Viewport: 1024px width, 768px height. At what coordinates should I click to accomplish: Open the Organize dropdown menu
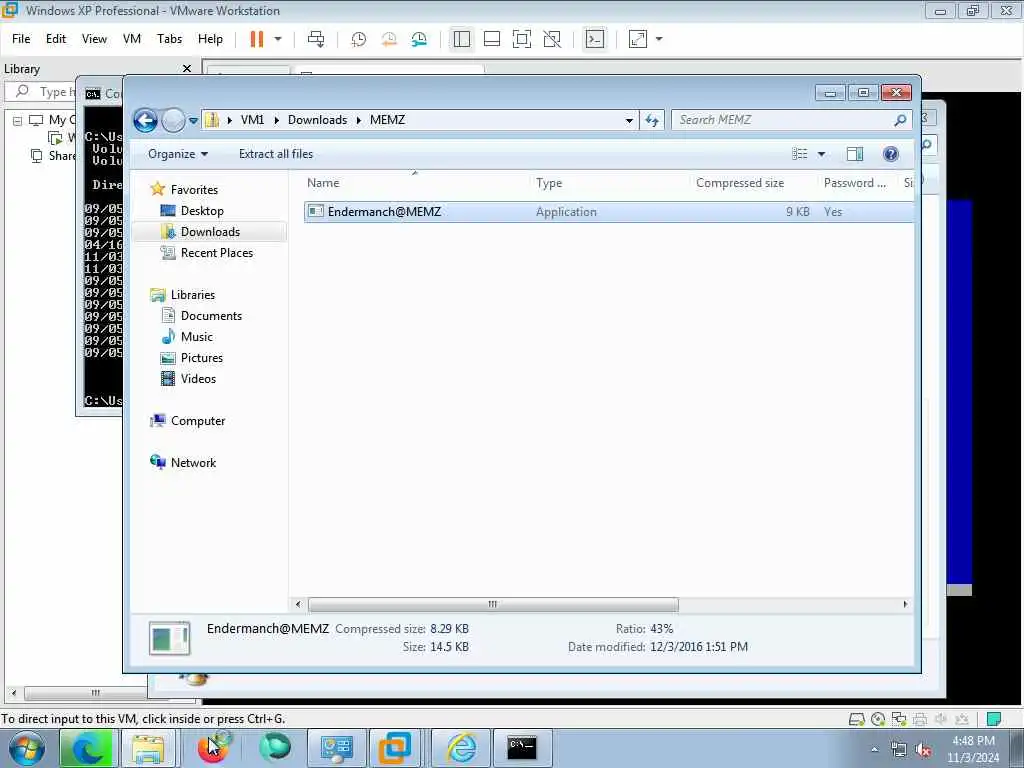click(x=178, y=154)
